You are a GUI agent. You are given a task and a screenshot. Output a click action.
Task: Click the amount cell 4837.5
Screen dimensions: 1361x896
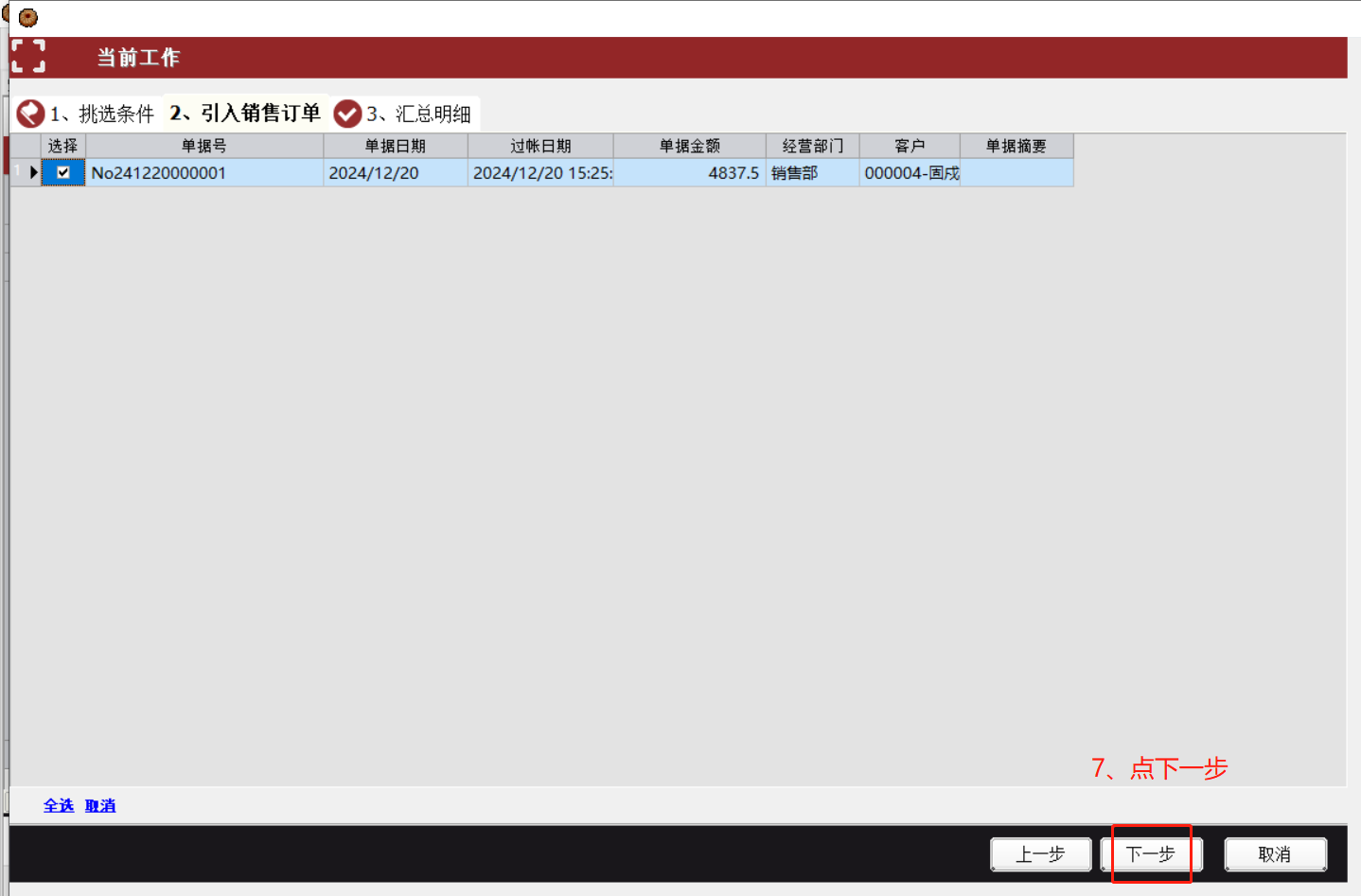click(x=690, y=173)
